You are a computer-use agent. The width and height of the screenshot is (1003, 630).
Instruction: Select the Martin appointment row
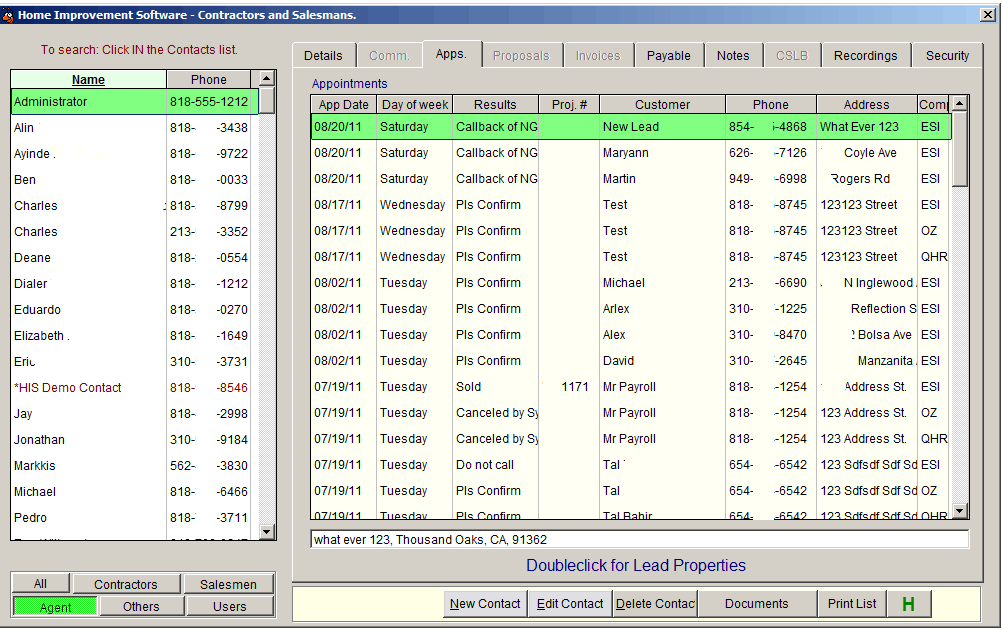pos(631,178)
